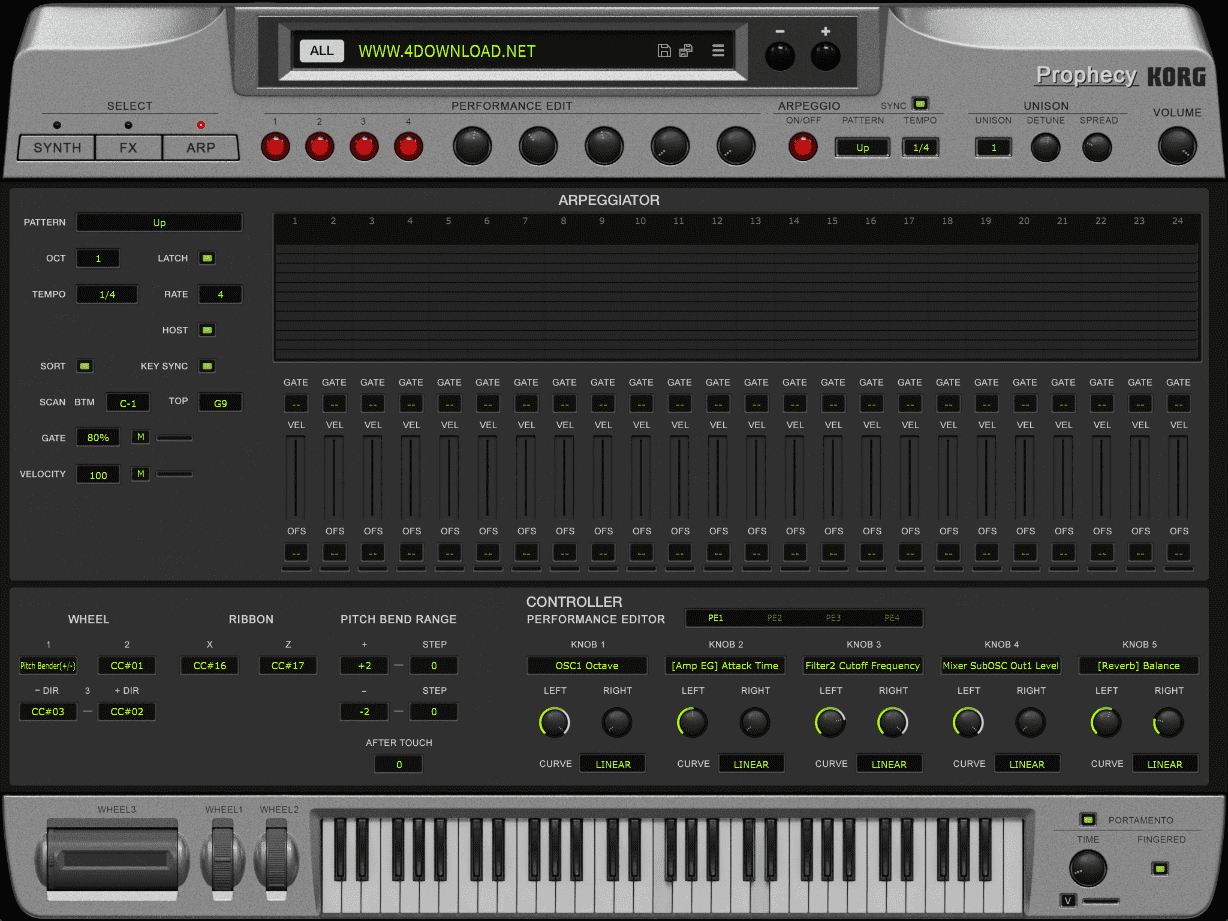This screenshot has height=921, width=1228.
Task: Click the plus preset knob button
Action: [825, 56]
